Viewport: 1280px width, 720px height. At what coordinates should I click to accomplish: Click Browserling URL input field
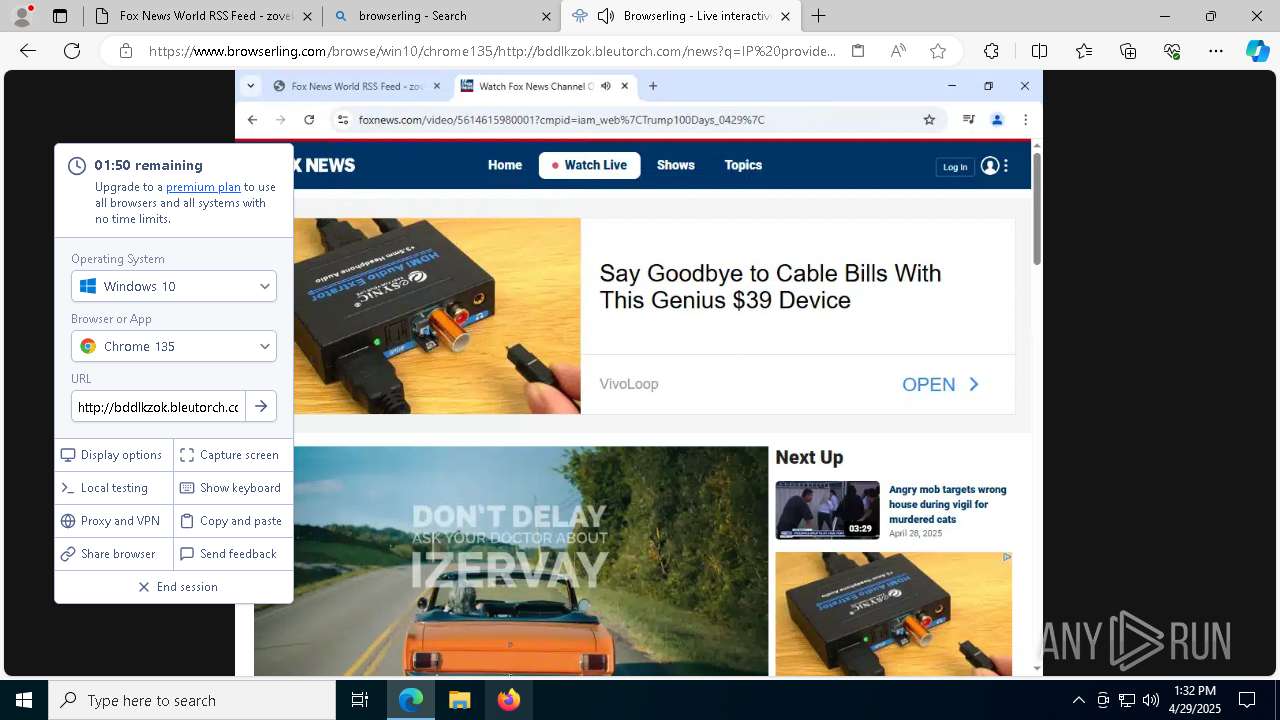158,406
